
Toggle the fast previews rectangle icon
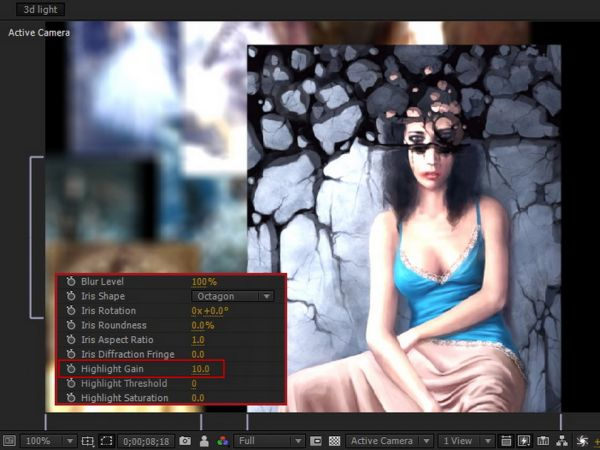(x=316, y=441)
